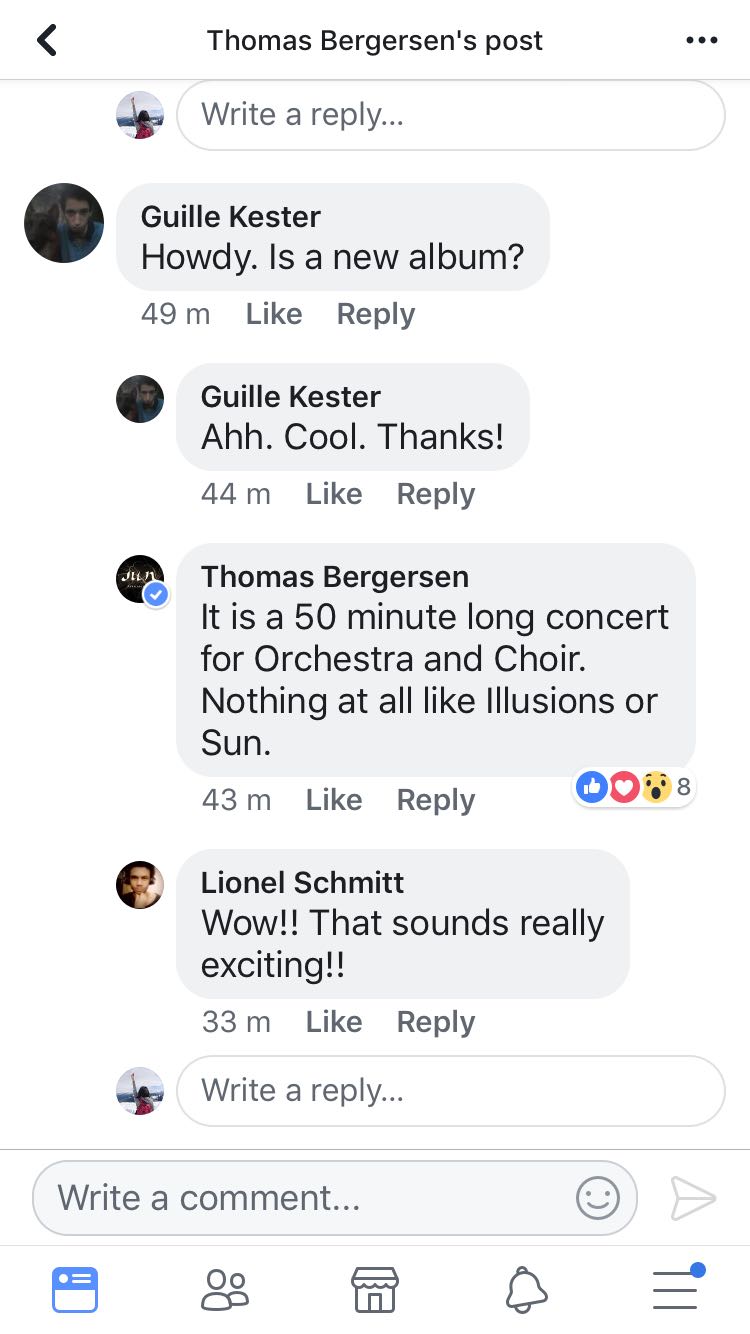Image resolution: width=750 pixels, height=1334 pixels.
Task: Tap the send comment arrow icon
Action: (x=693, y=1198)
